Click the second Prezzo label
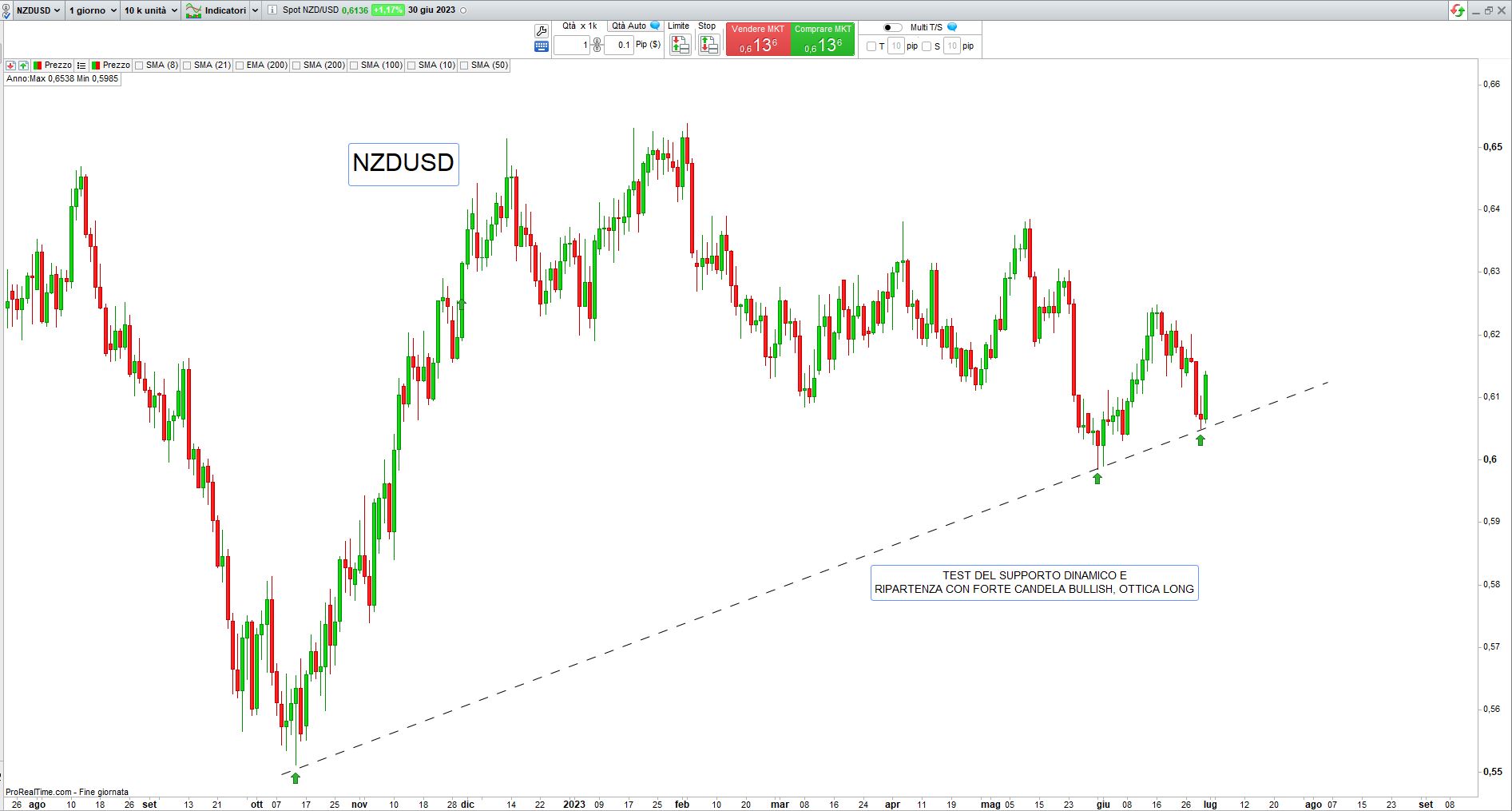Screen dimensions: 1512x811 click(117, 66)
